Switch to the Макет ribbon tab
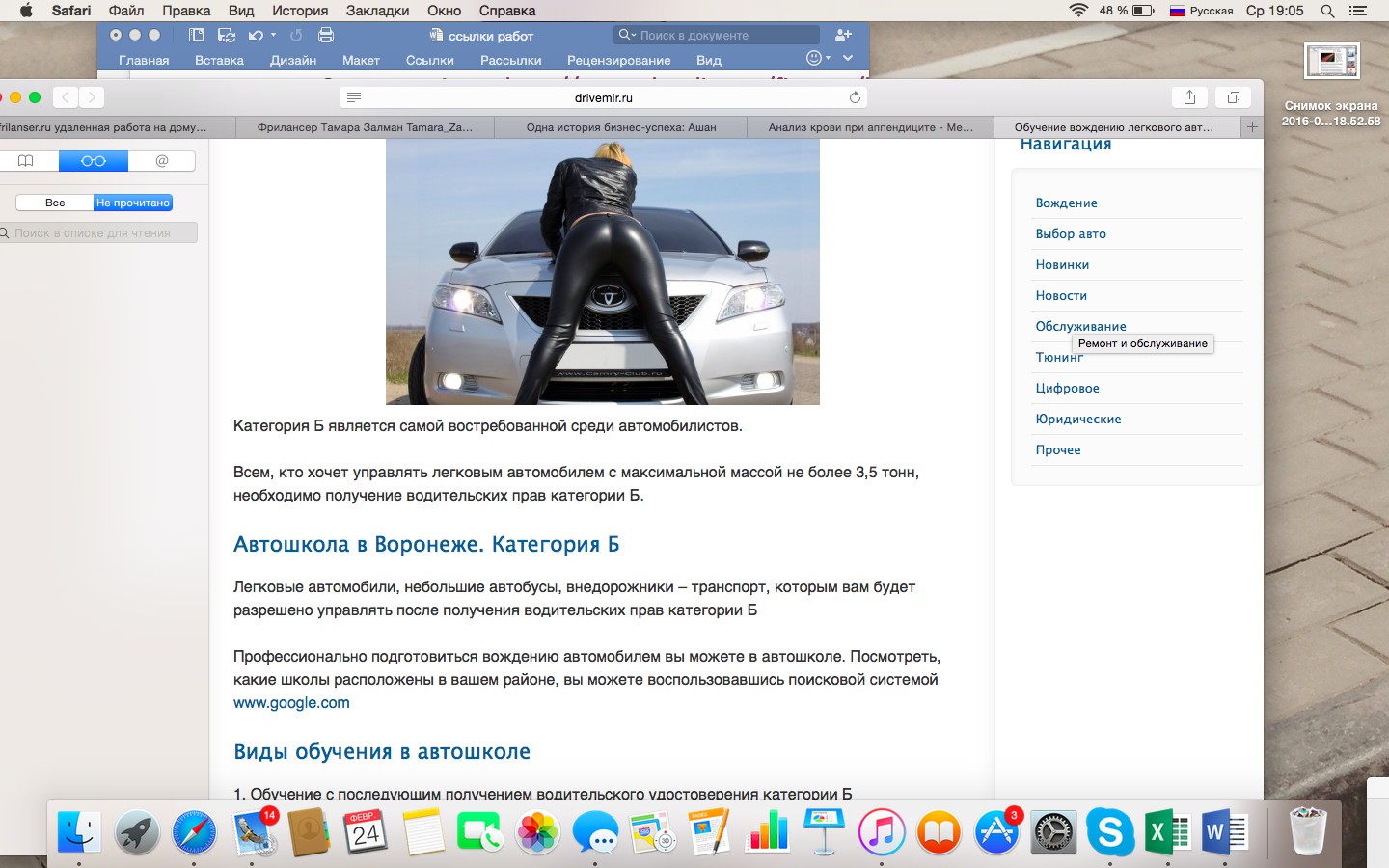1389x868 pixels. click(x=361, y=60)
